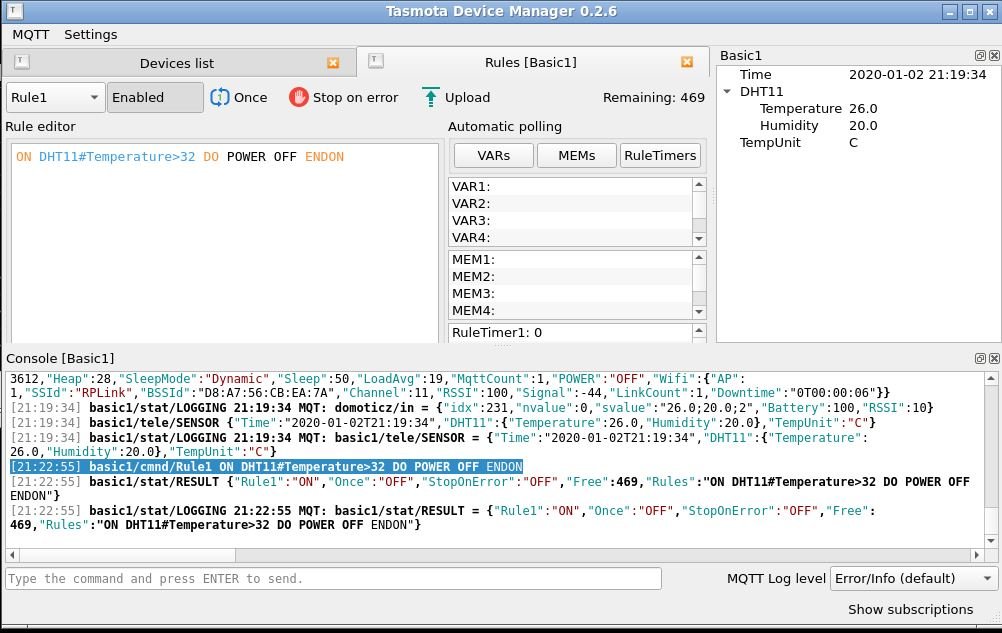The image size is (1002, 633).
Task: Click the Remaining: 469 label
Action: [x=654, y=98]
